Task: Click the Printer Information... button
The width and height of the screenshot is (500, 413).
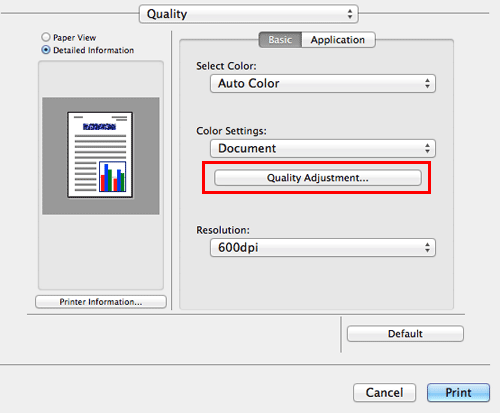Action: point(101,302)
